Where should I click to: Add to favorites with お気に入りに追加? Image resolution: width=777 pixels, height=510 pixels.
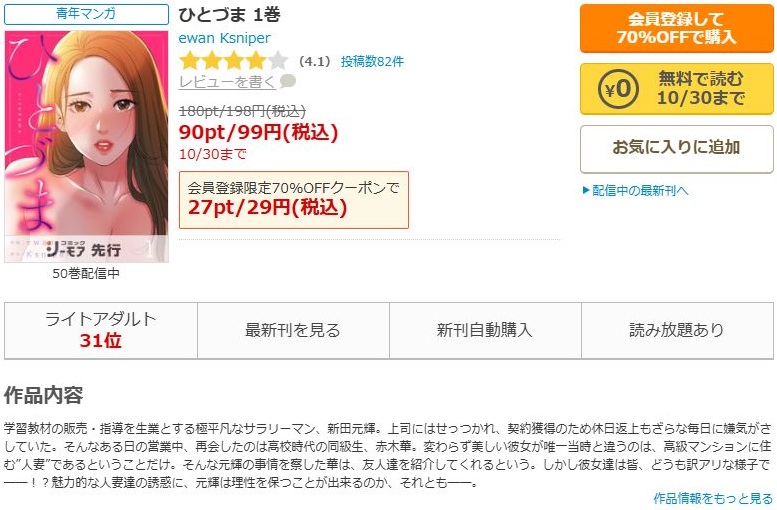(676, 149)
